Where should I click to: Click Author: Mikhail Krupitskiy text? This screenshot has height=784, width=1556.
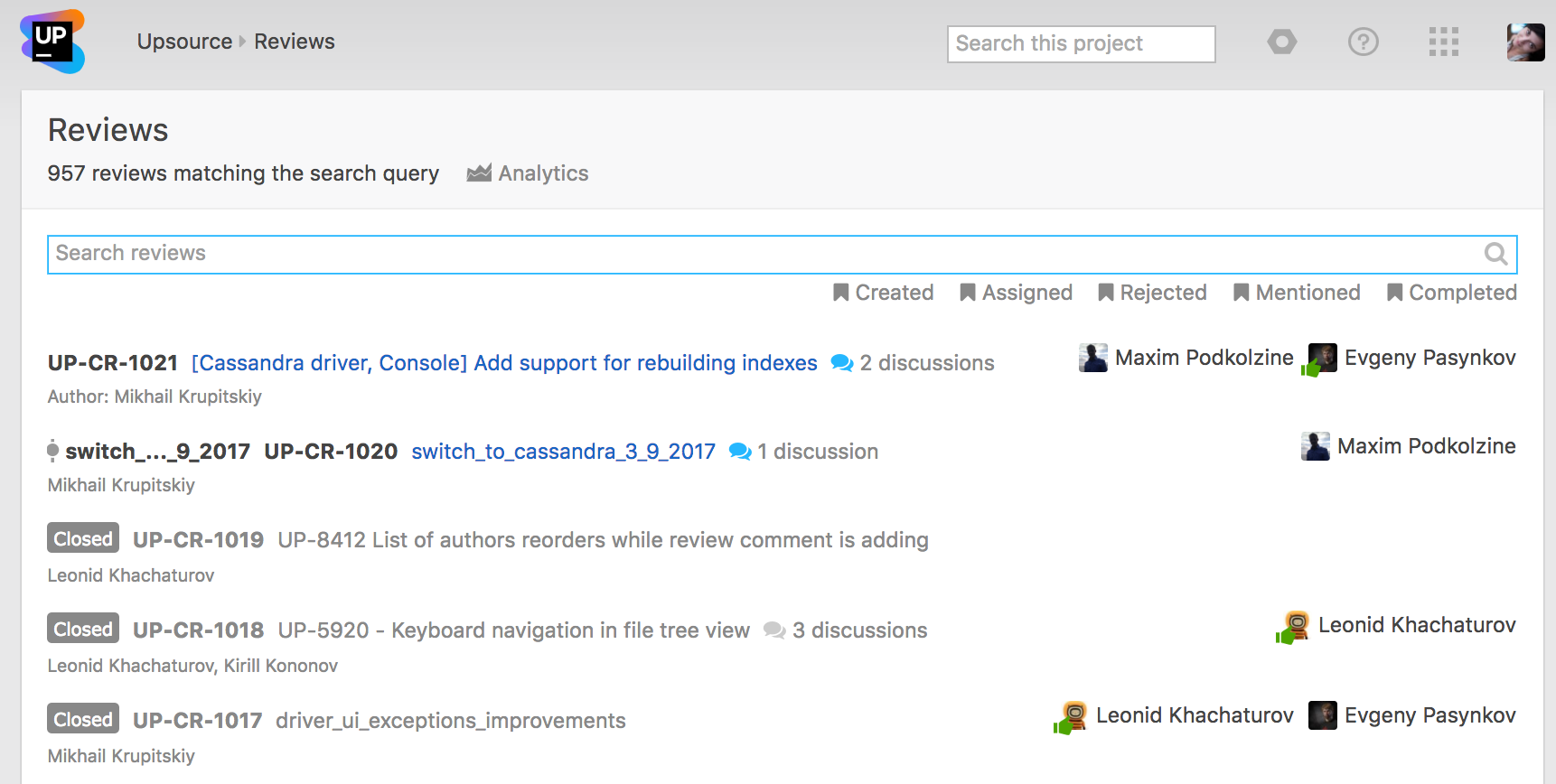pos(155,397)
